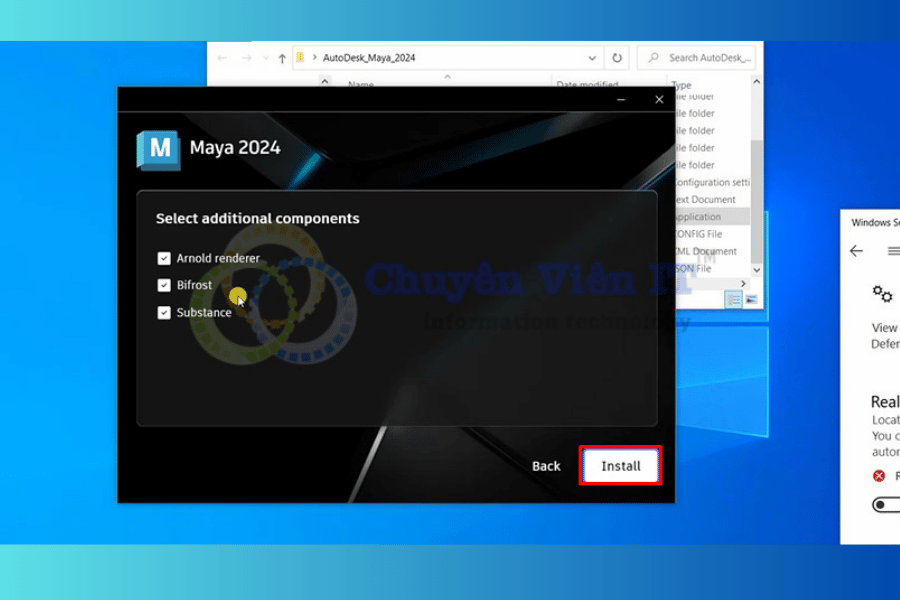The image size is (900, 600).
Task: Switch Explorer to large icons view
Action: click(751, 299)
